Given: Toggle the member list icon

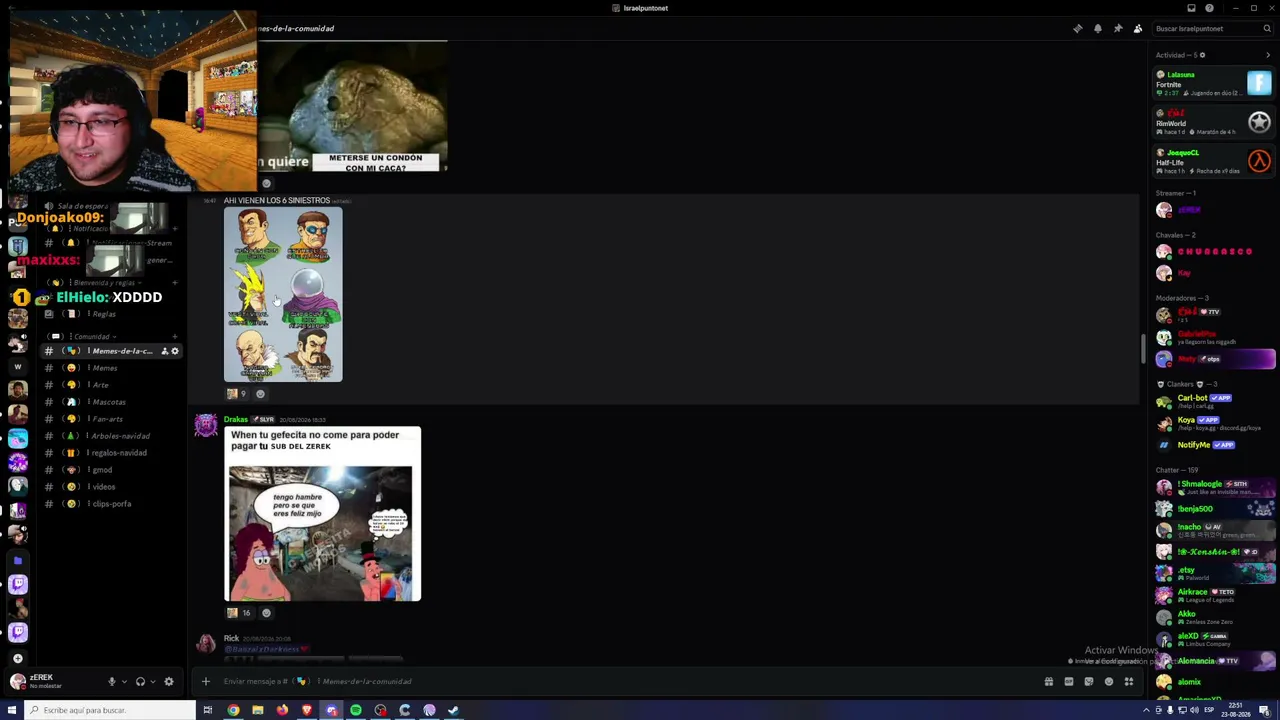Looking at the screenshot, I should [1137, 28].
